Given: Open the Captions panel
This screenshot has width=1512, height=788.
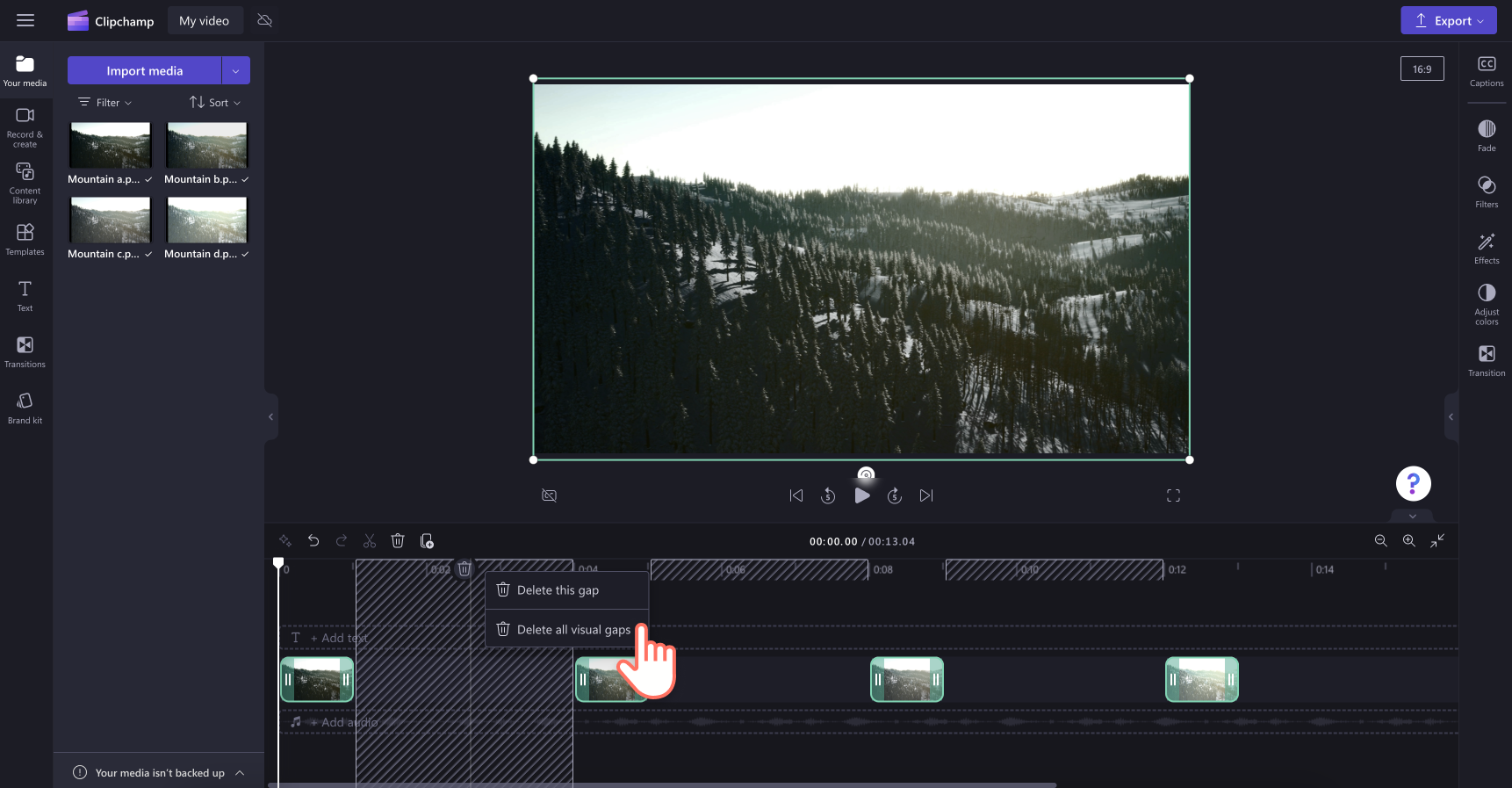Looking at the screenshot, I should click(1487, 71).
